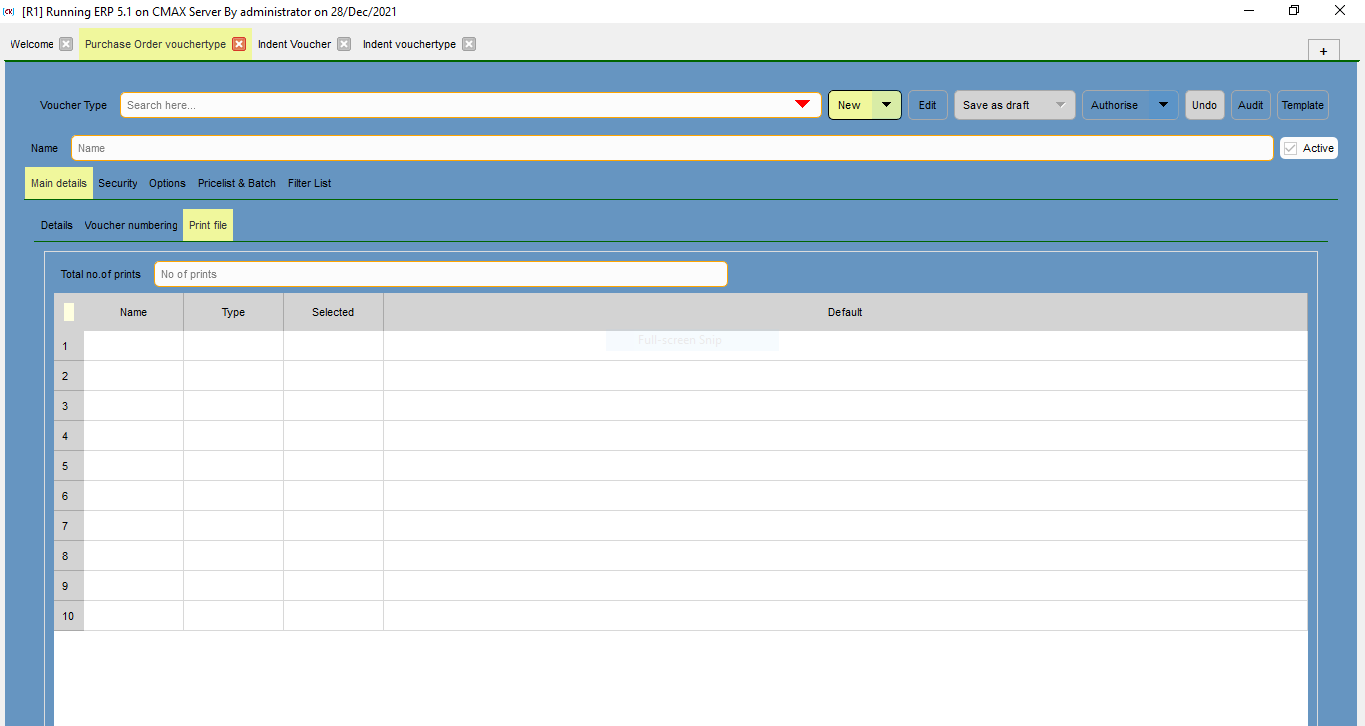The image size is (1365, 726).
Task: Close the Indent vouchertype tab
Action: click(469, 44)
